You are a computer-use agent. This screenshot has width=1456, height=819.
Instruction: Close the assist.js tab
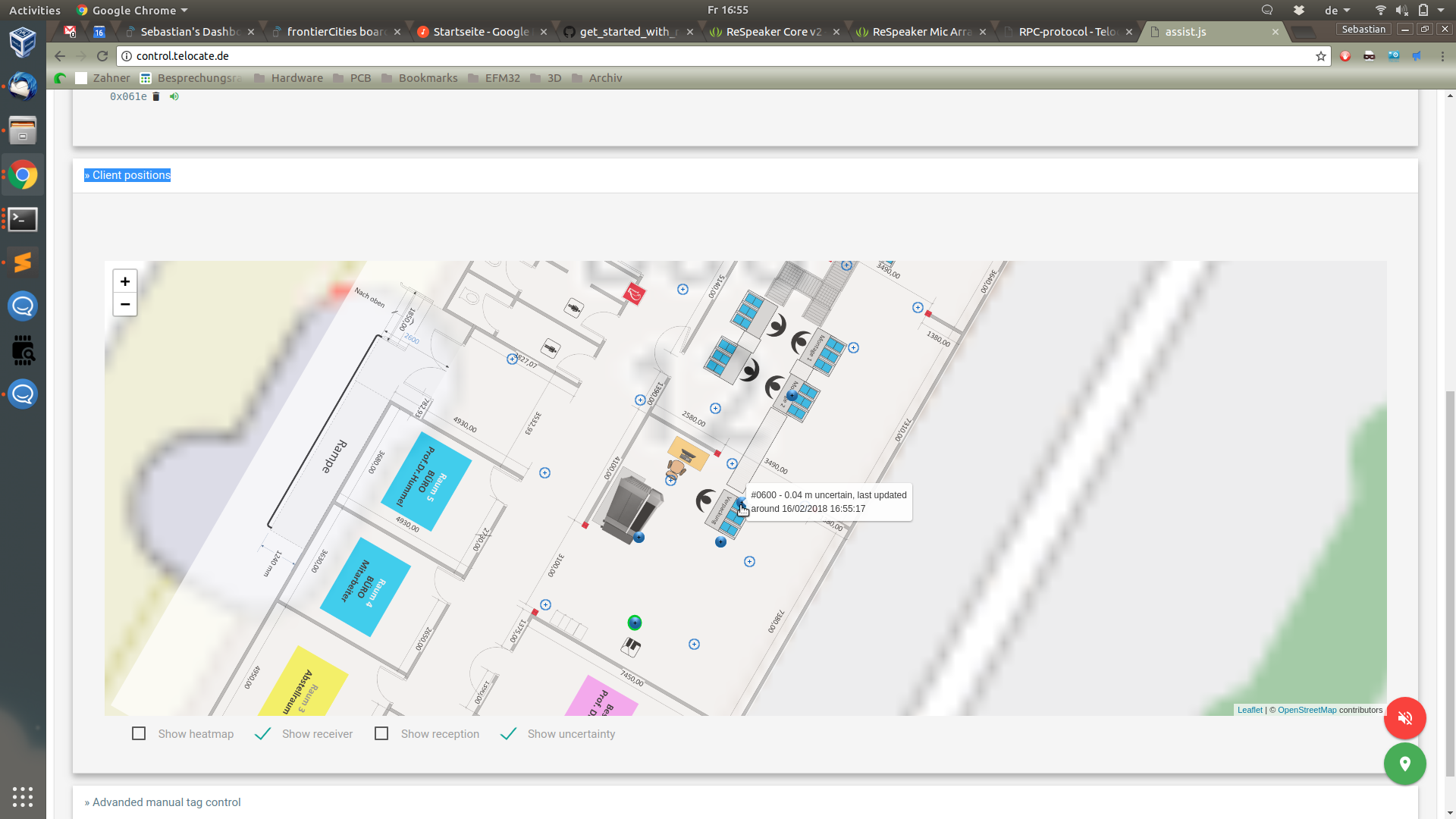1276,32
